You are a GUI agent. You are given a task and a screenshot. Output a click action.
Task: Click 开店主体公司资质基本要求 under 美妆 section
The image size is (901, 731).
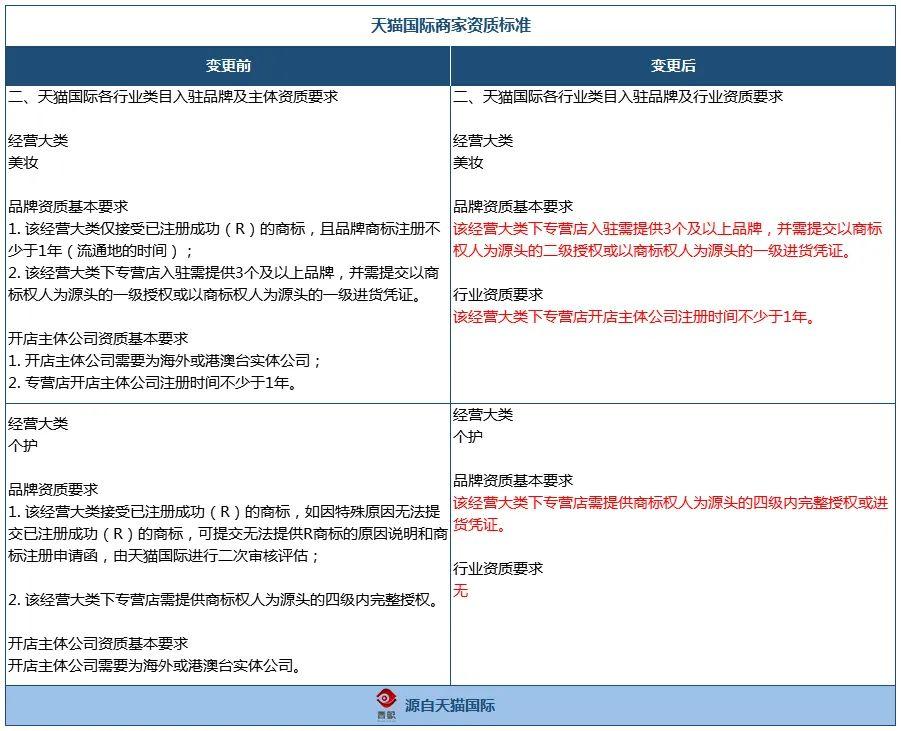click(x=98, y=338)
